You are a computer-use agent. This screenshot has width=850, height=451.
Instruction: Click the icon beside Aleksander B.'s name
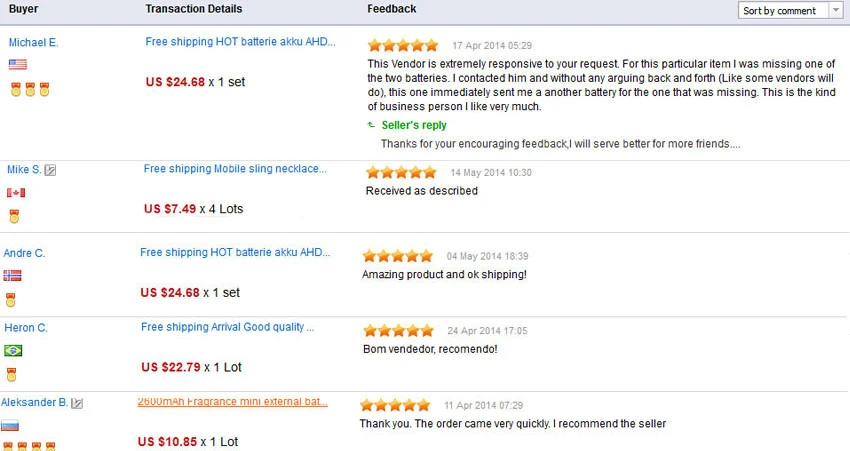point(77,403)
